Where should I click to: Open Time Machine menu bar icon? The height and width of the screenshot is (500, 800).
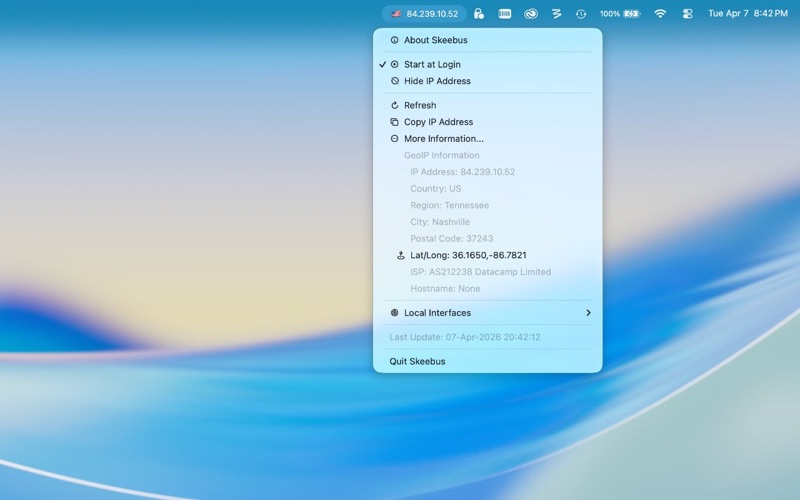click(x=581, y=14)
